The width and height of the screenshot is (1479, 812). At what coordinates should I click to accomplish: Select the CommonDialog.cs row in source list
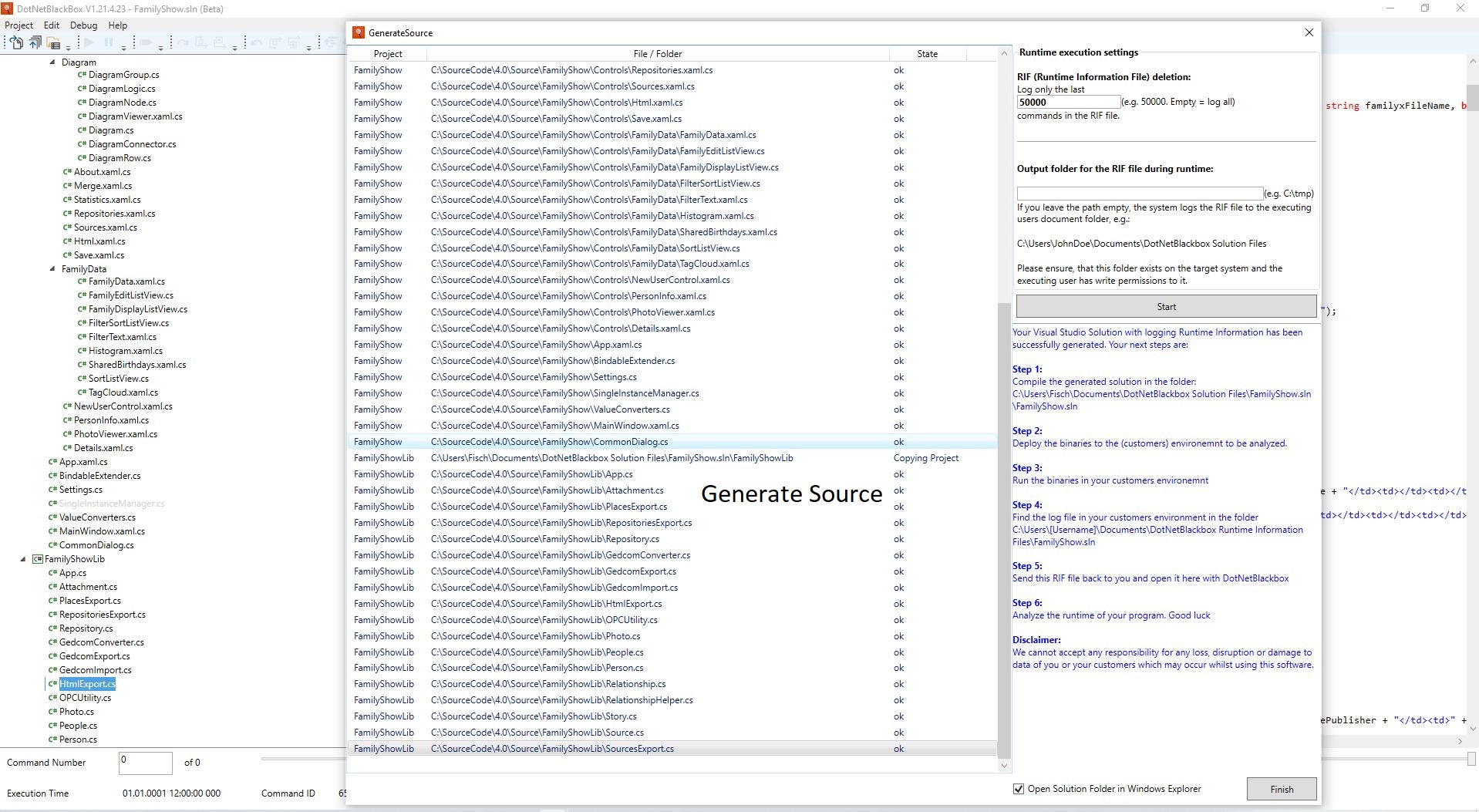coord(672,442)
